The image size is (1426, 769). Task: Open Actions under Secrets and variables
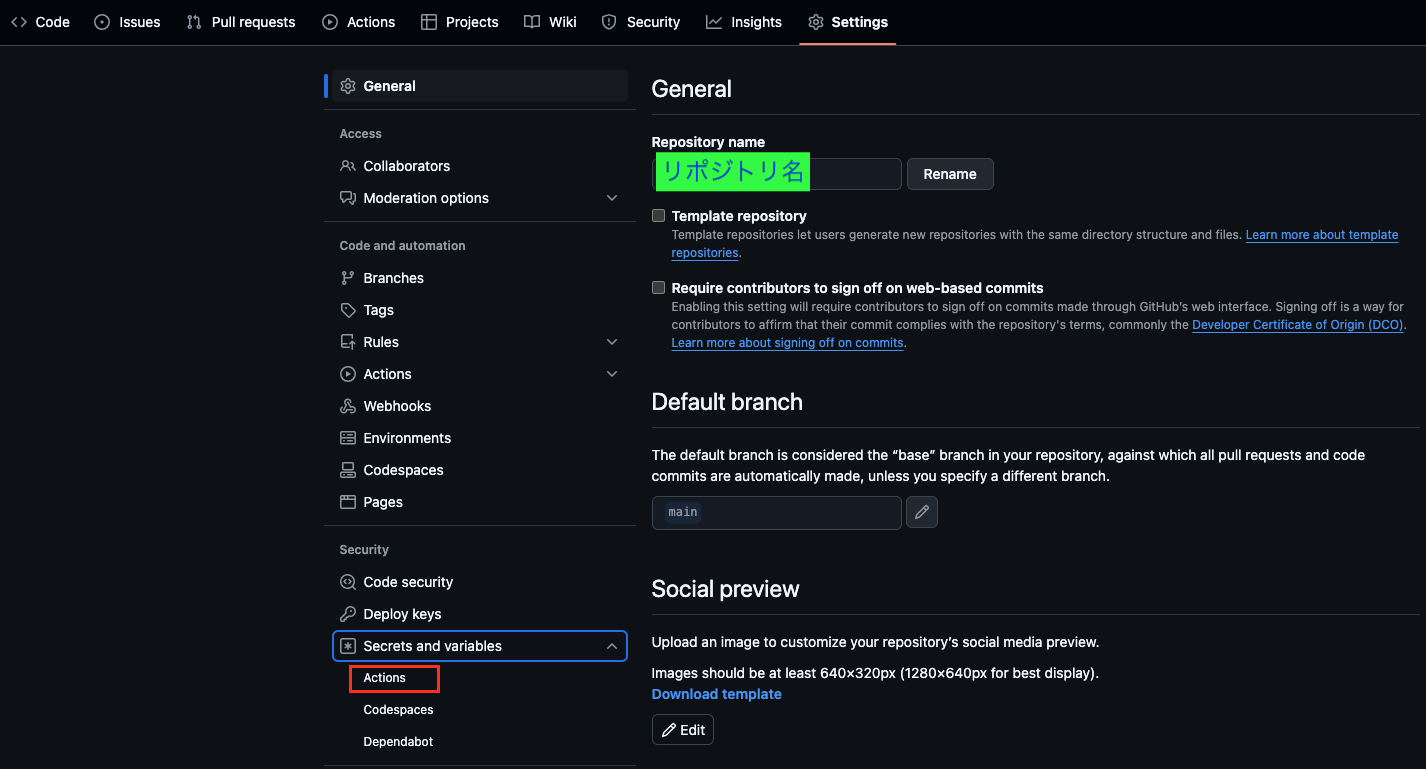click(383, 678)
